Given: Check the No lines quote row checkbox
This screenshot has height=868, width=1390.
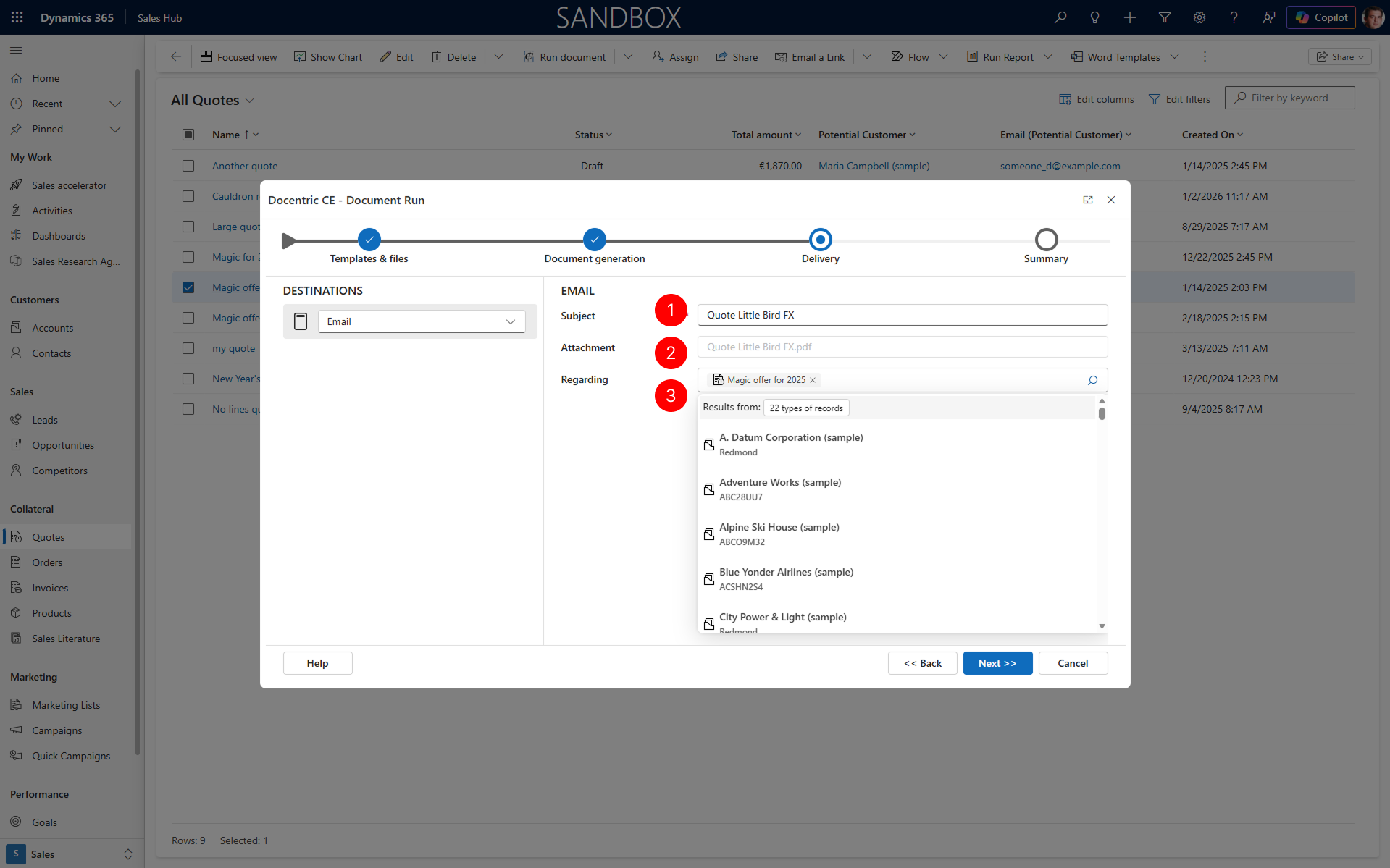Looking at the screenshot, I should pyautogui.click(x=188, y=409).
